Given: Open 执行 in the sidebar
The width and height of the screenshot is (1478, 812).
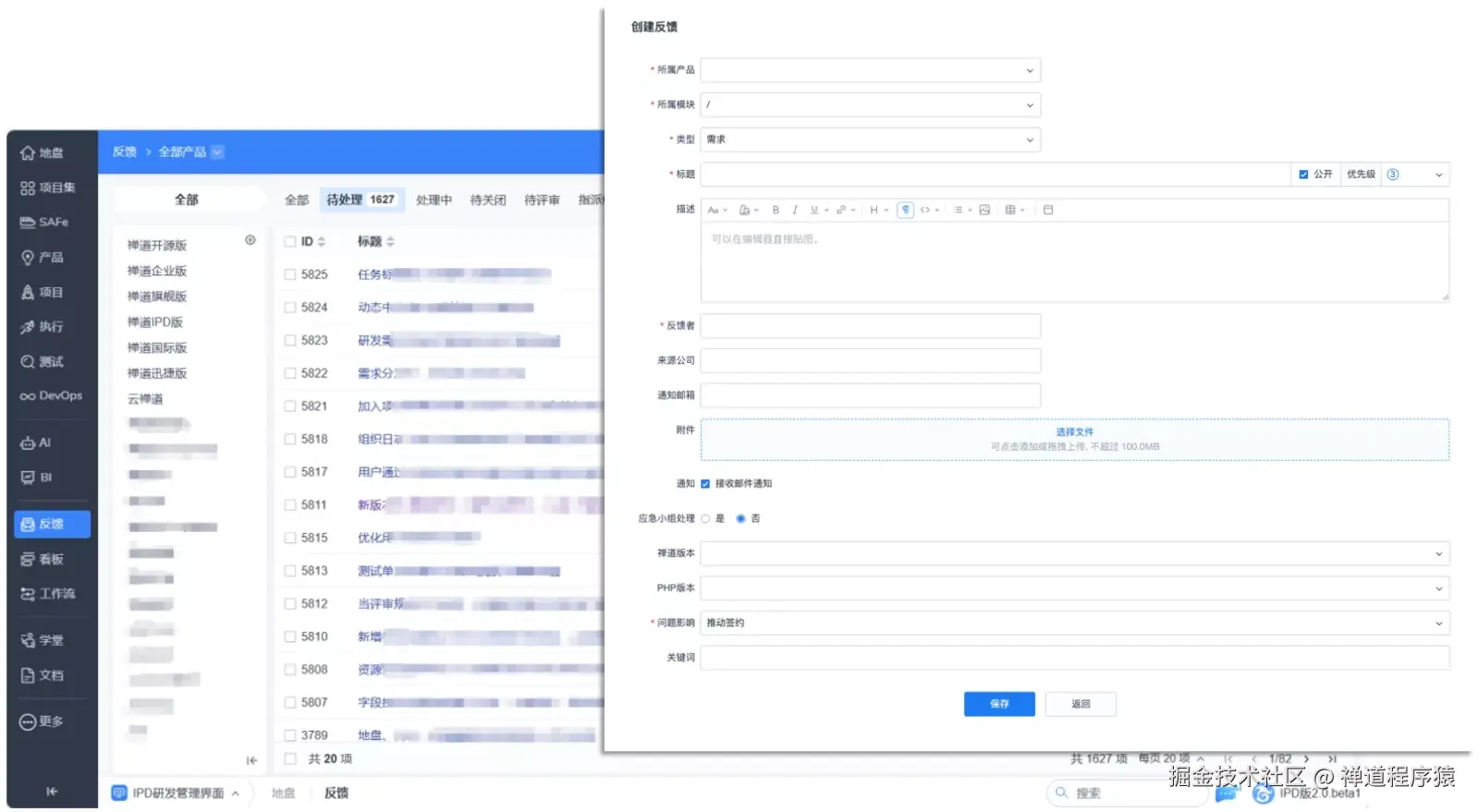Looking at the screenshot, I should coord(42,327).
